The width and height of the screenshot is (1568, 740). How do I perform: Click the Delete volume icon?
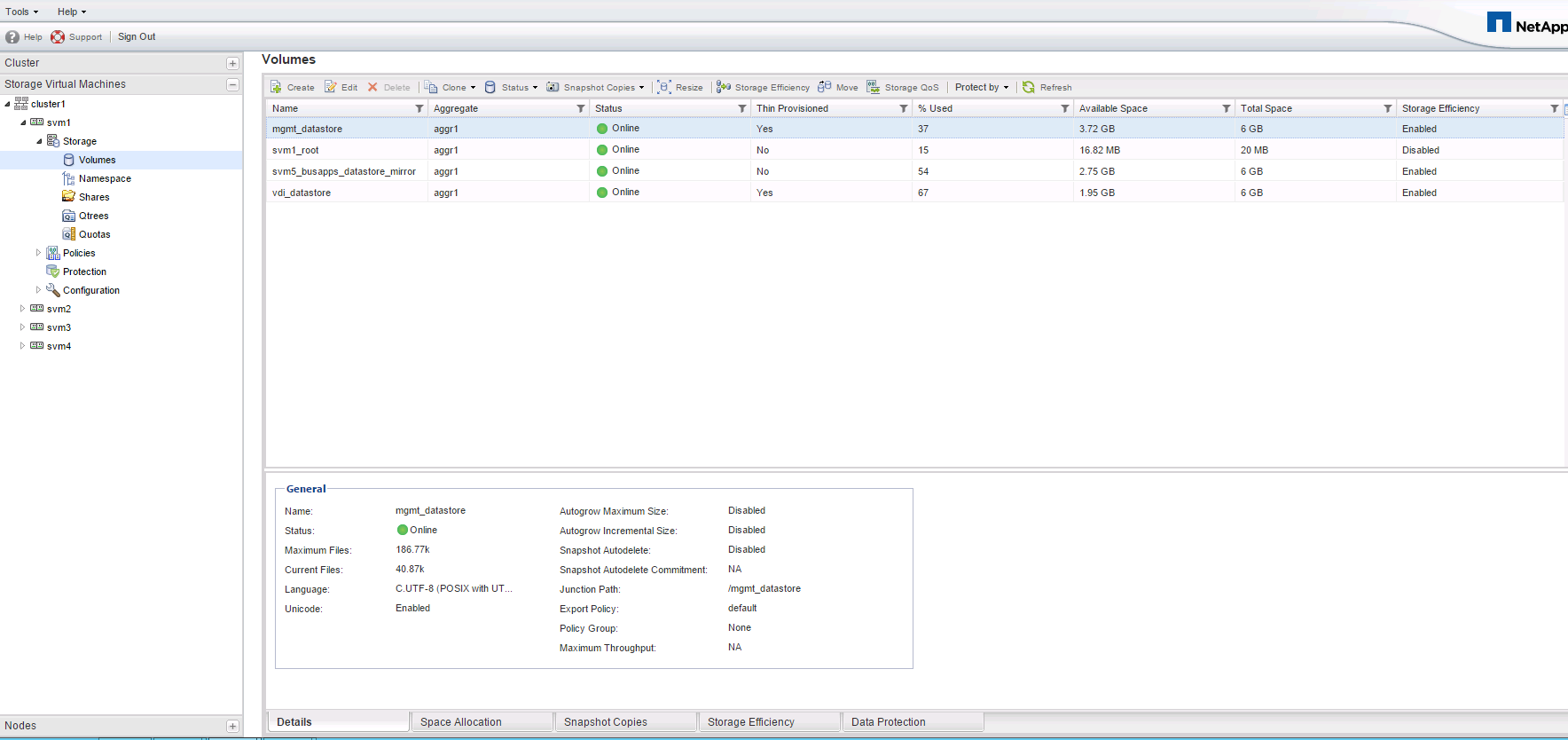[x=372, y=87]
